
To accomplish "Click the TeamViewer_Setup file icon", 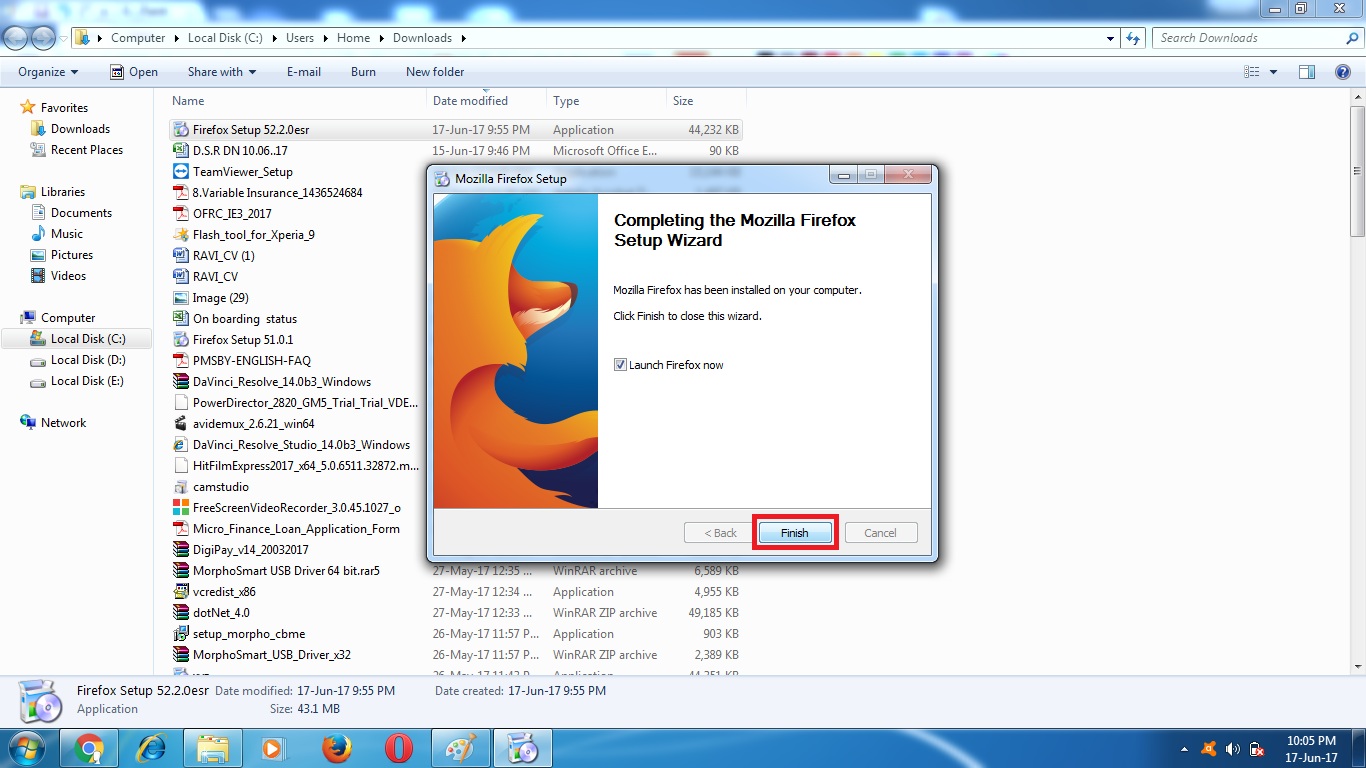I will (x=181, y=172).
